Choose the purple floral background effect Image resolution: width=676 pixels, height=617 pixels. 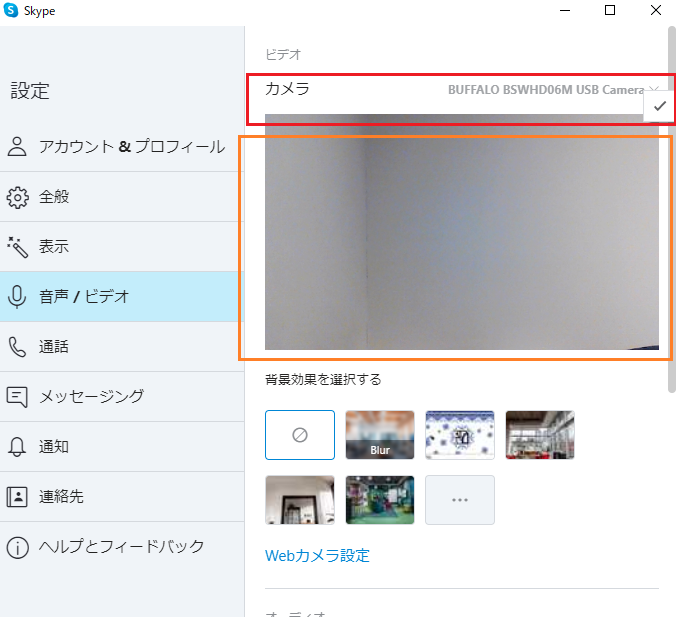tap(460, 435)
